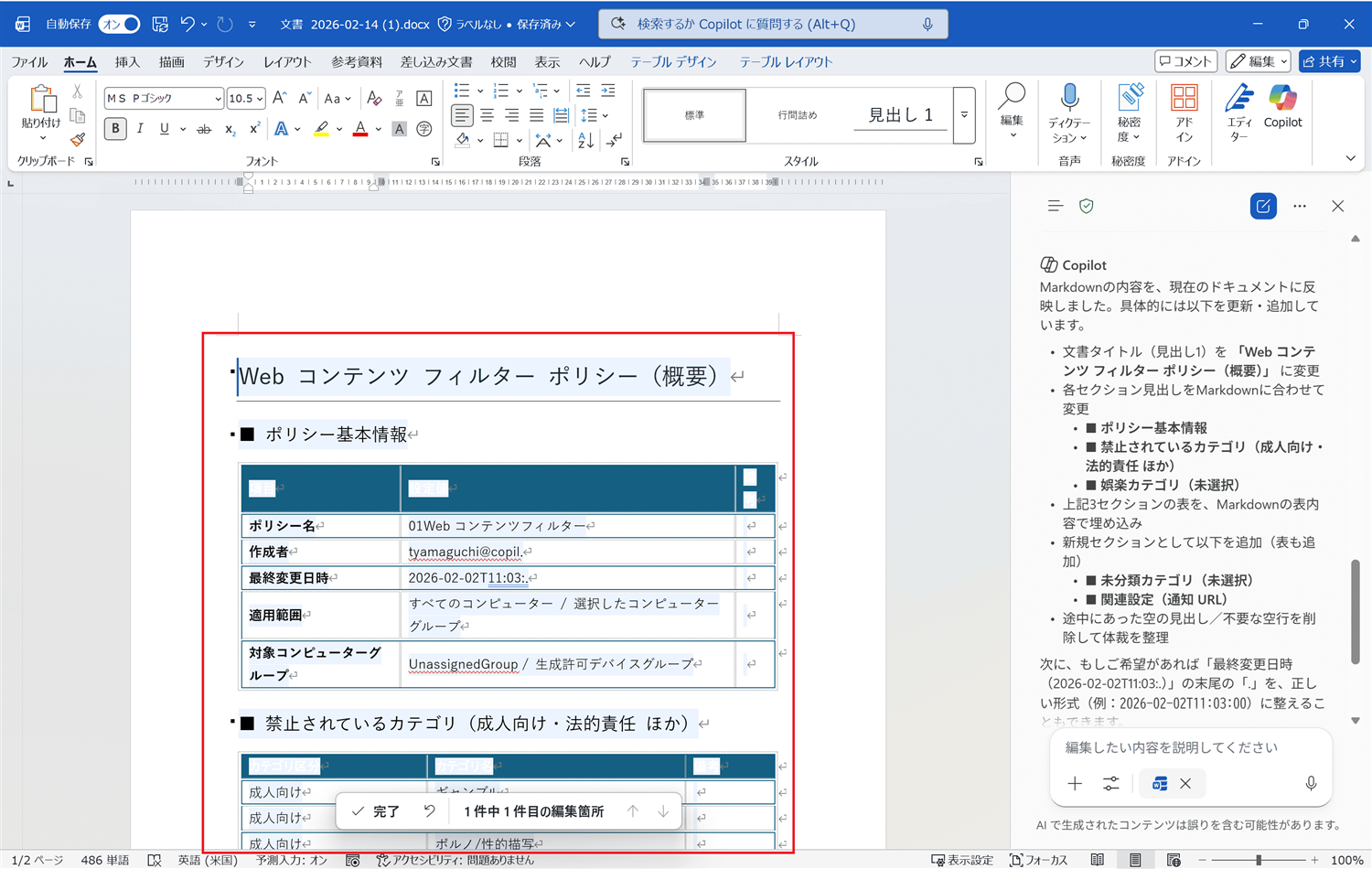1372x869 pixels.
Task: Click the Dictate microphone icon
Action: [x=1069, y=97]
